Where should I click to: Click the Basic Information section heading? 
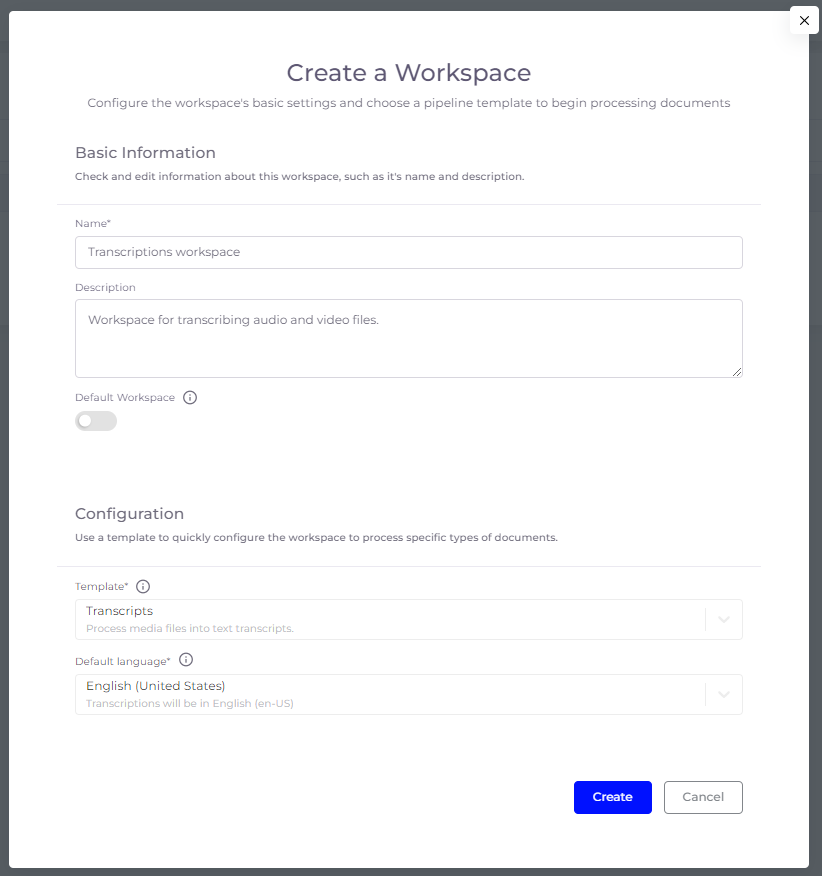tap(145, 152)
